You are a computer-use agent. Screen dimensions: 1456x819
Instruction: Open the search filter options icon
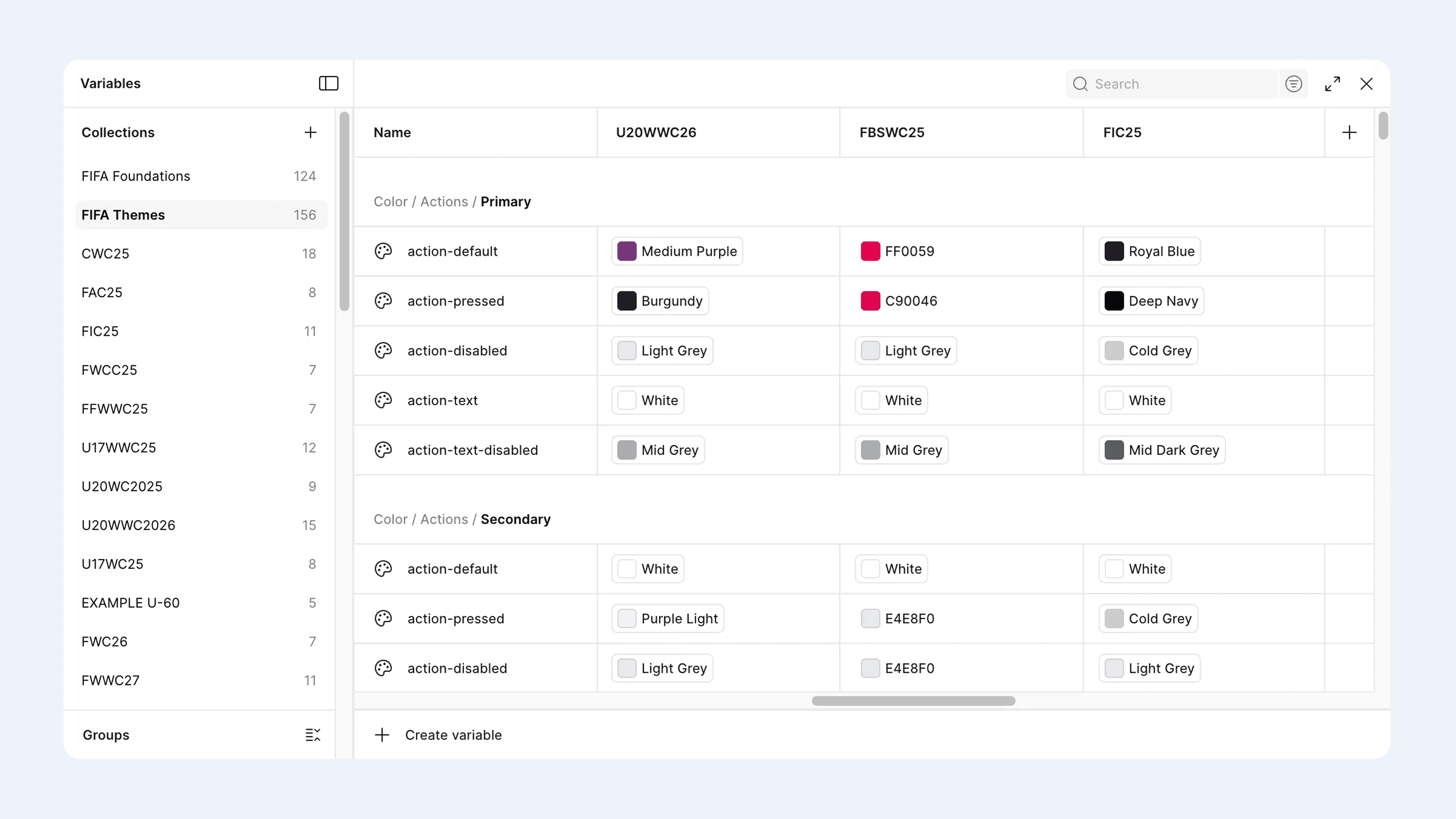click(x=1293, y=84)
